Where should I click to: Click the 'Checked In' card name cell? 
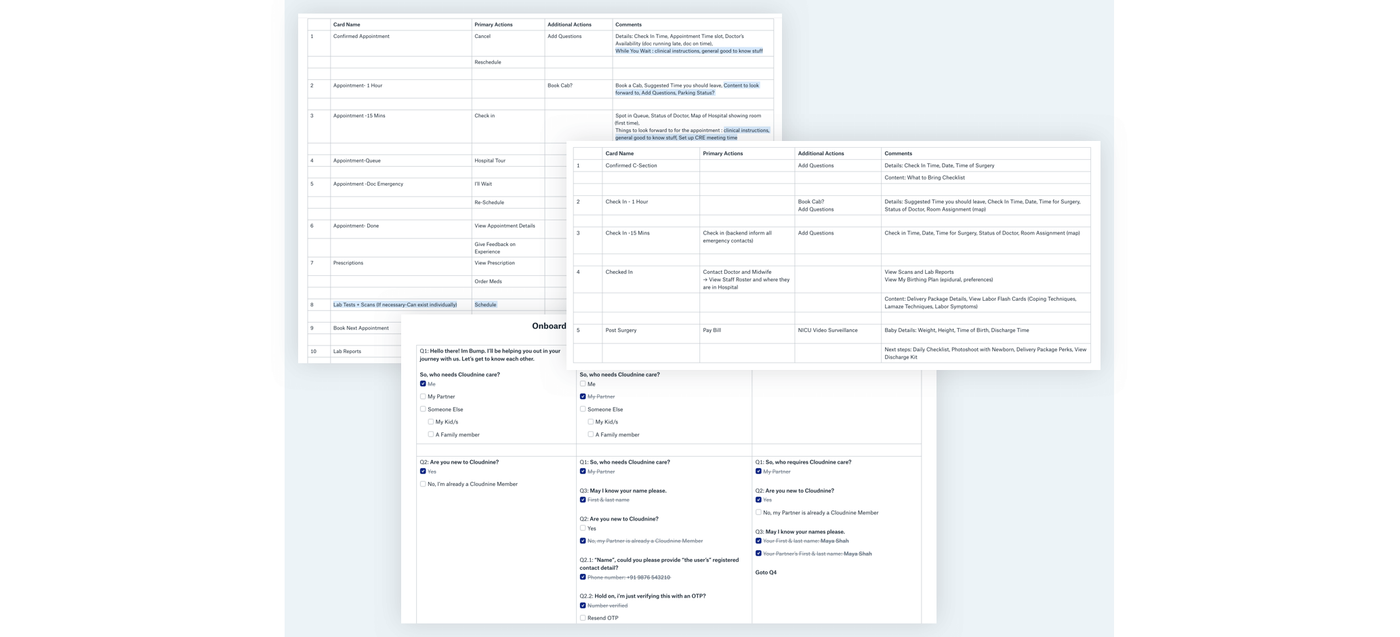pos(619,272)
